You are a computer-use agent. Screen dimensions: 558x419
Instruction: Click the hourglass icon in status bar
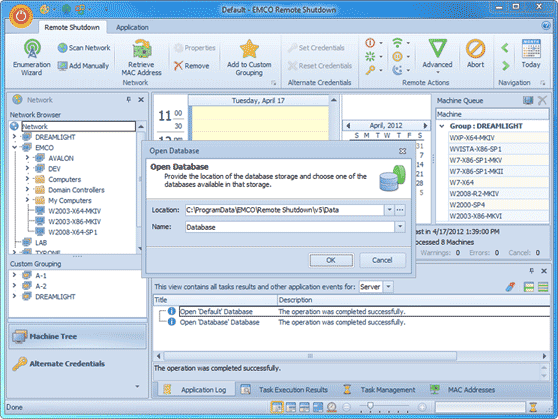click(533, 407)
